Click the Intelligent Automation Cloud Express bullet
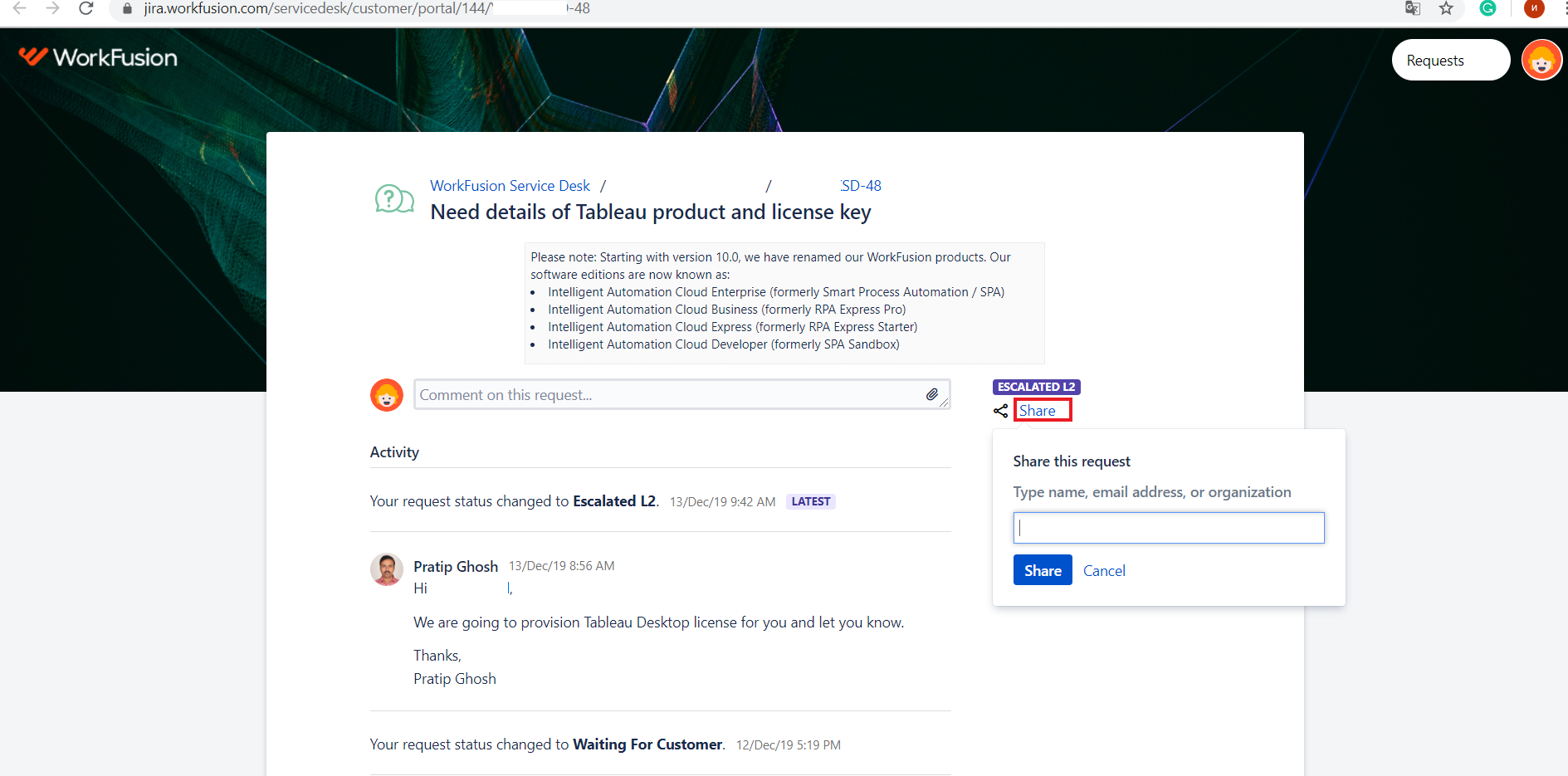Image resolution: width=1568 pixels, height=776 pixels. pyautogui.click(x=733, y=327)
